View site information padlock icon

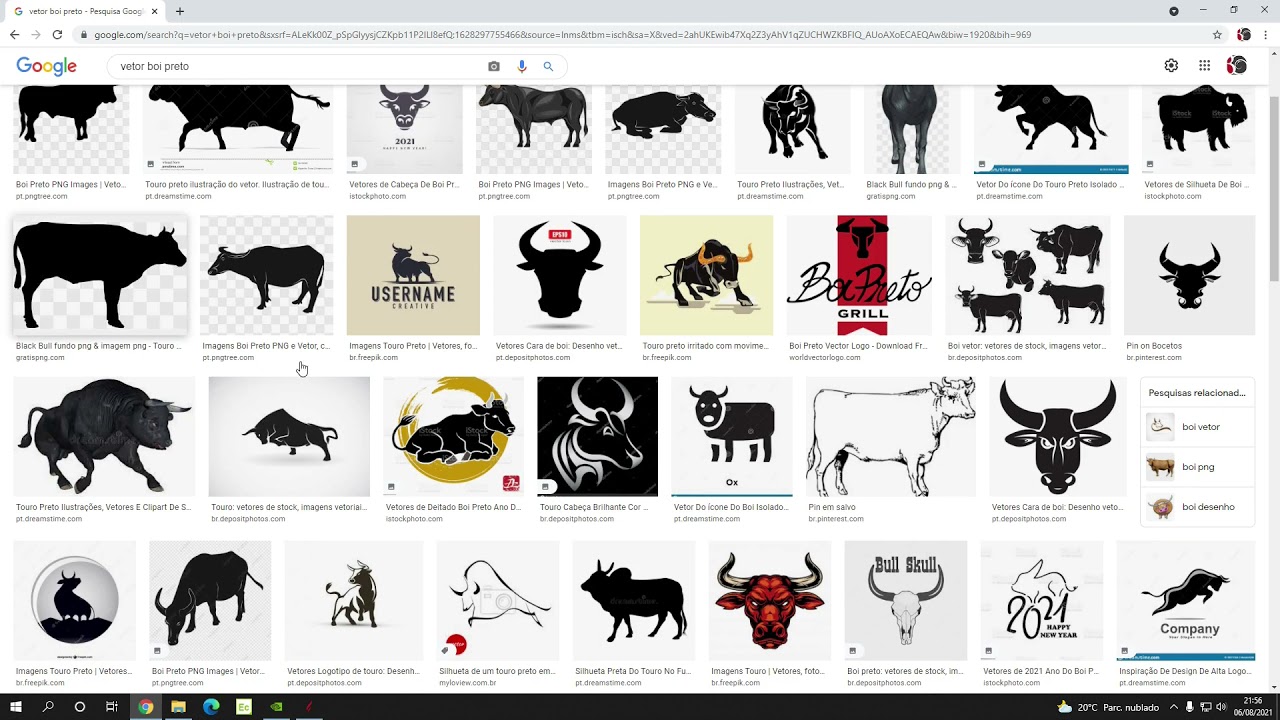click(83, 35)
